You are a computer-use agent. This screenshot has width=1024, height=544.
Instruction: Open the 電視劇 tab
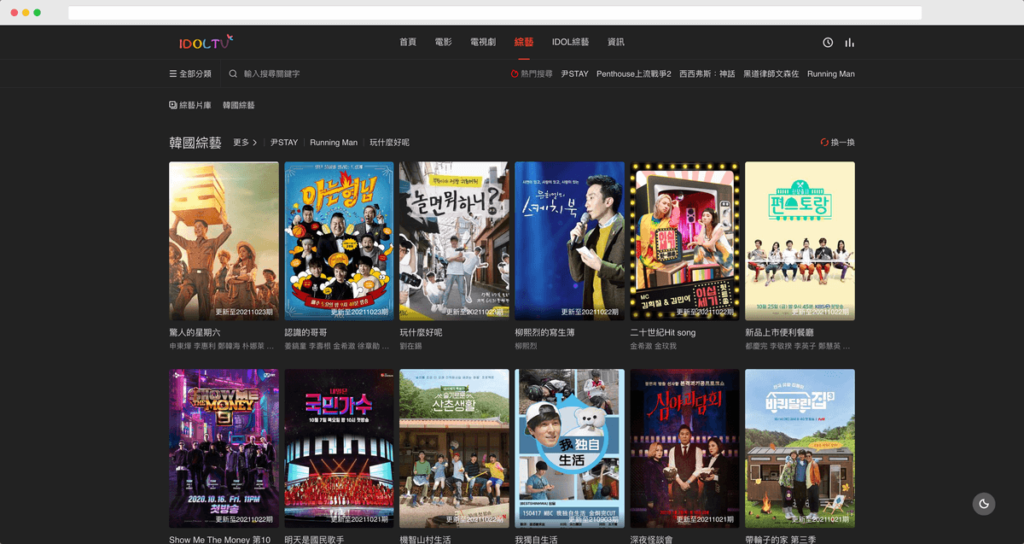pyautogui.click(x=483, y=42)
